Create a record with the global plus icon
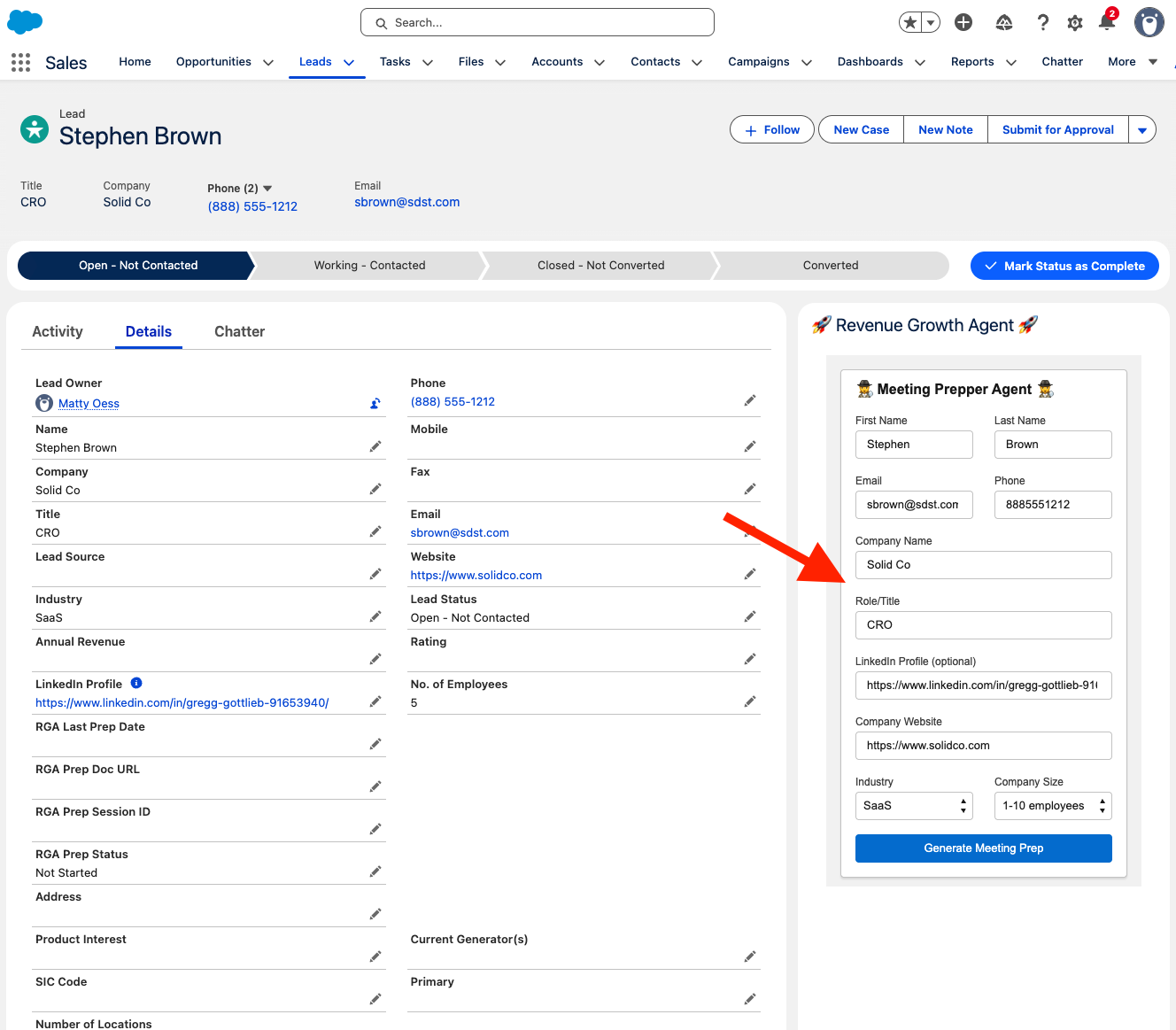1176x1030 pixels. [963, 22]
